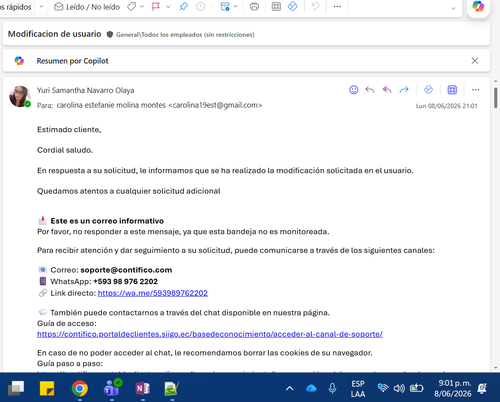Click the message pane scrollbar thumb
This screenshot has height=402, width=500.
pyautogui.click(x=496, y=98)
